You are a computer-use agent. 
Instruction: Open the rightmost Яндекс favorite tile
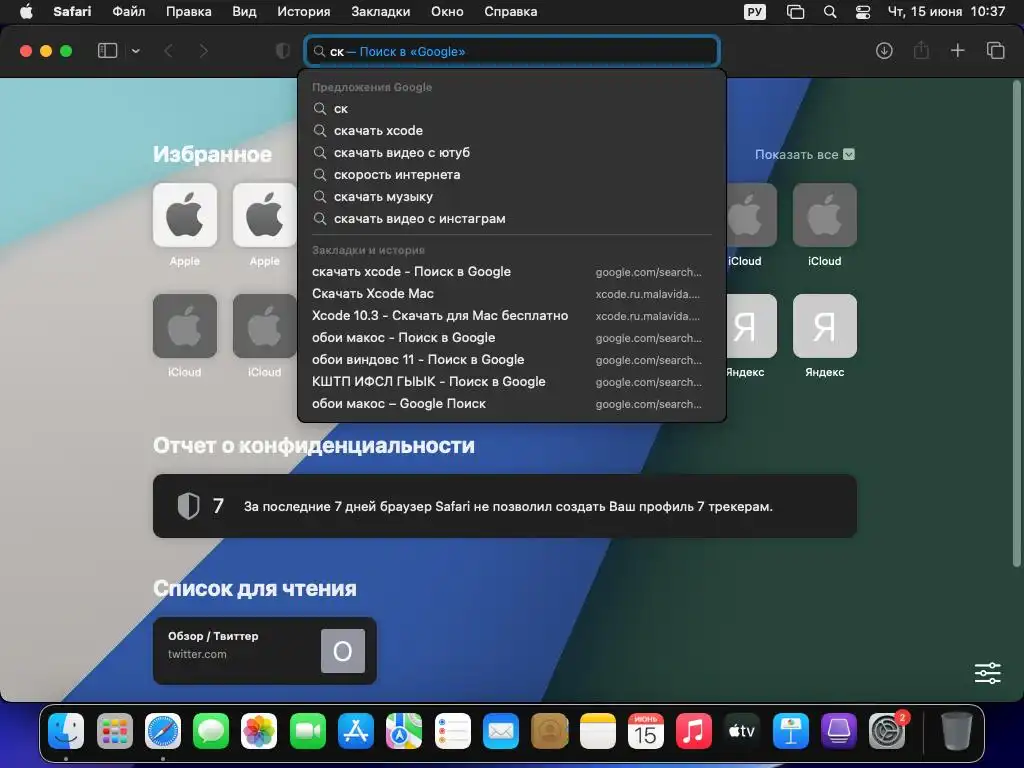825,326
